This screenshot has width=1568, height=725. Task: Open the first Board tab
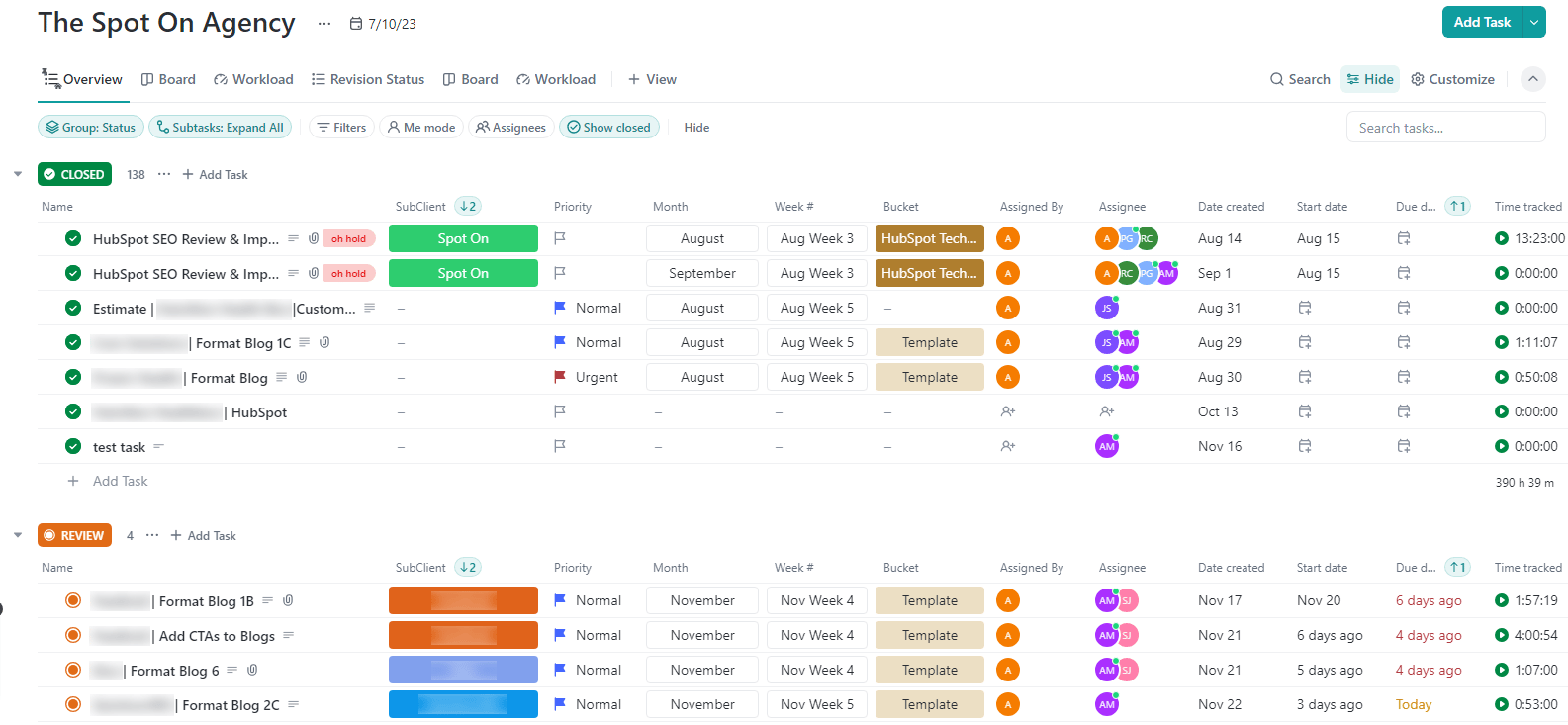[x=168, y=79]
